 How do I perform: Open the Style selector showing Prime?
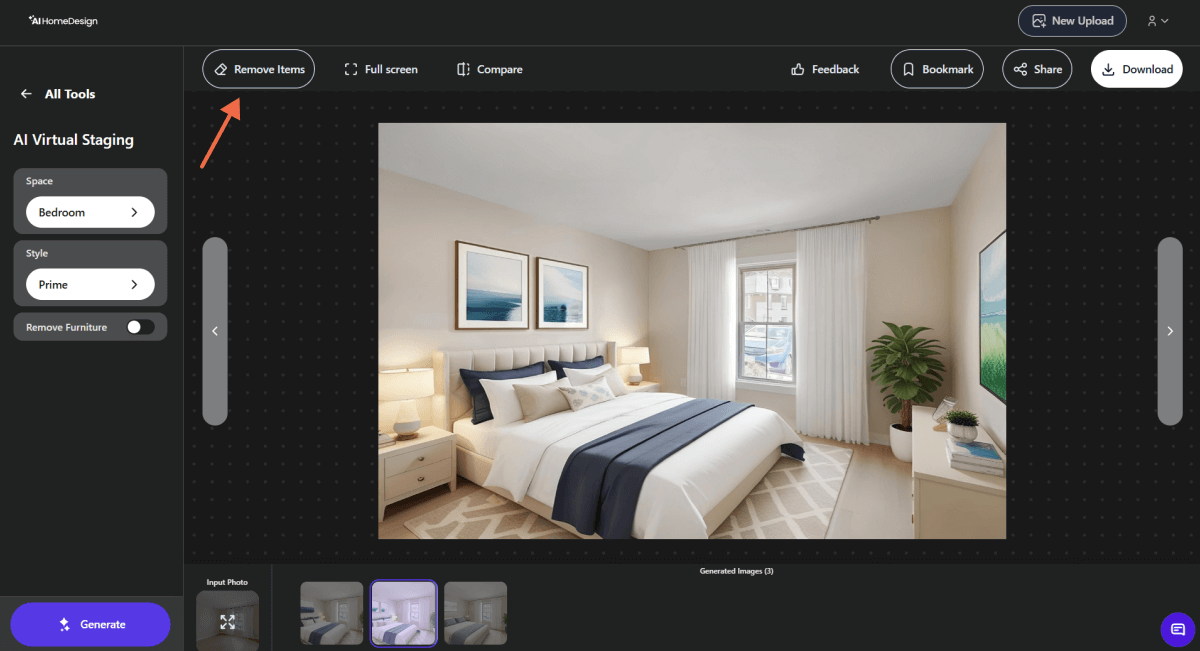pos(89,284)
